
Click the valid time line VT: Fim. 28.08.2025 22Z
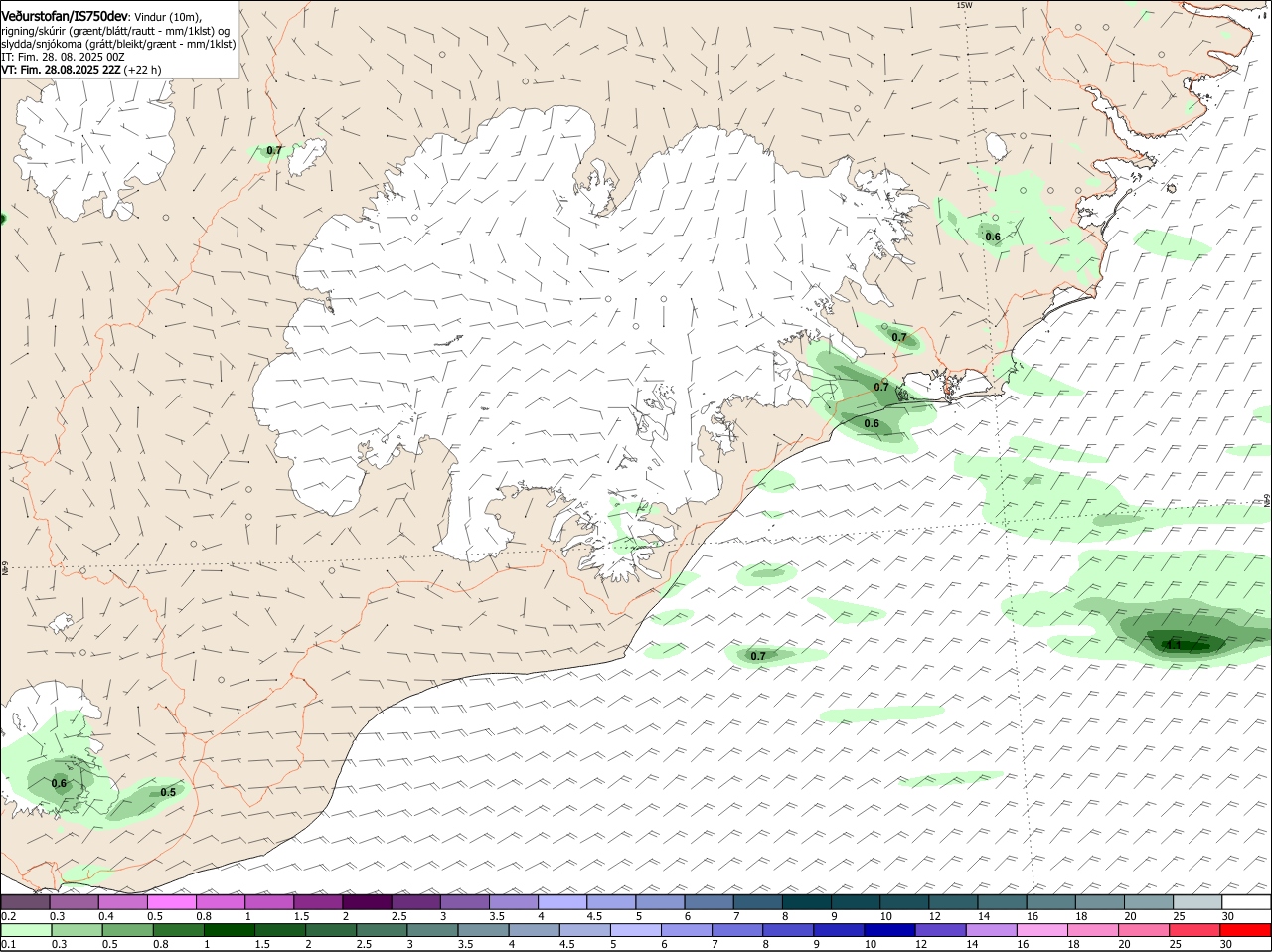pyautogui.click(x=61, y=70)
